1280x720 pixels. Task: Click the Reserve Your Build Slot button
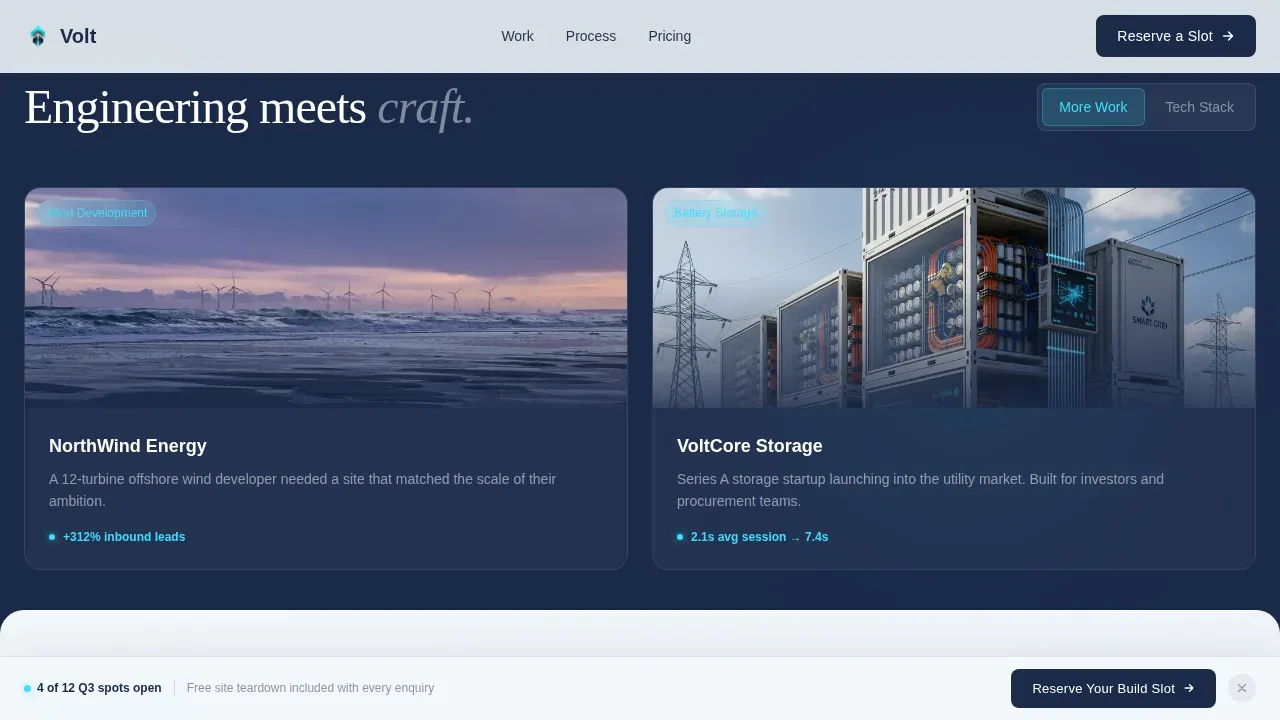coord(1113,688)
